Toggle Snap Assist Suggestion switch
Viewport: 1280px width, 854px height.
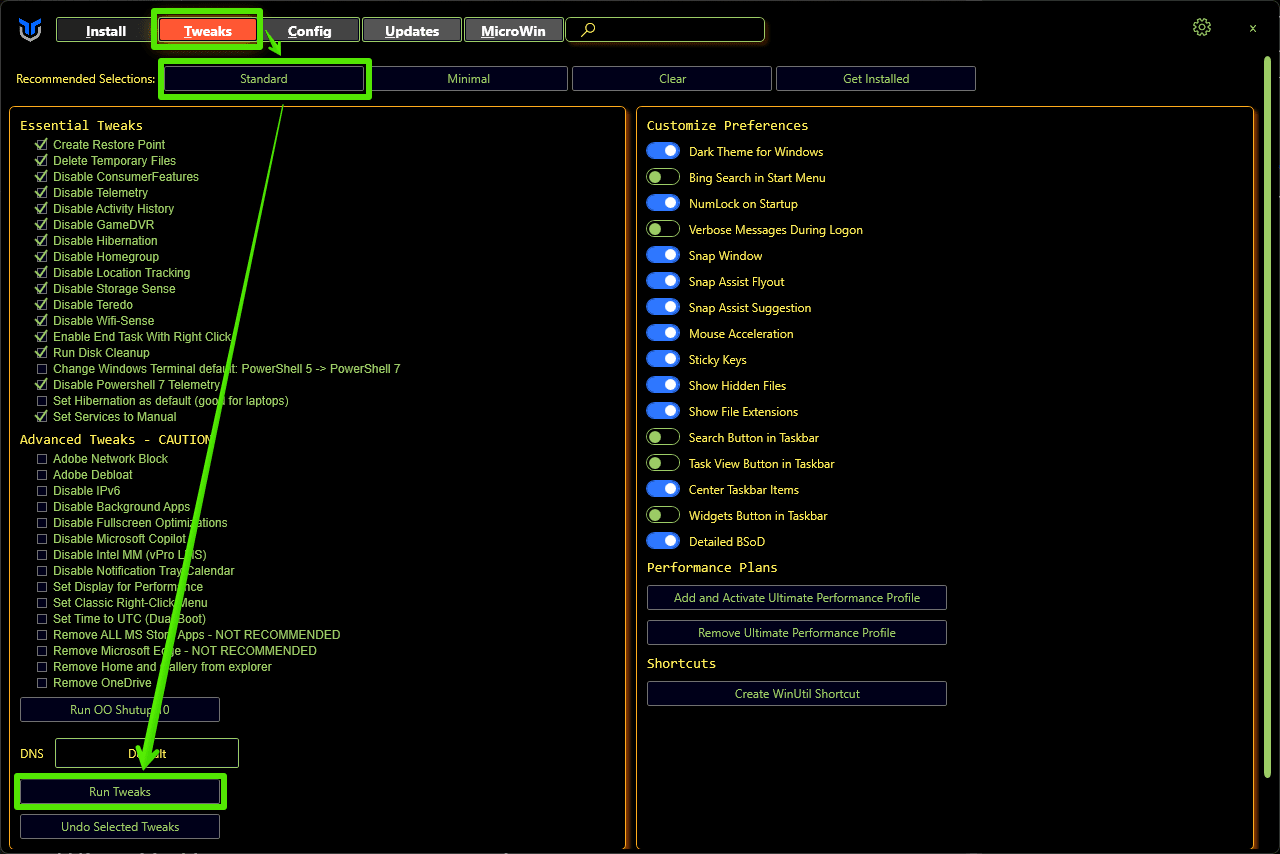coord(663,307)
